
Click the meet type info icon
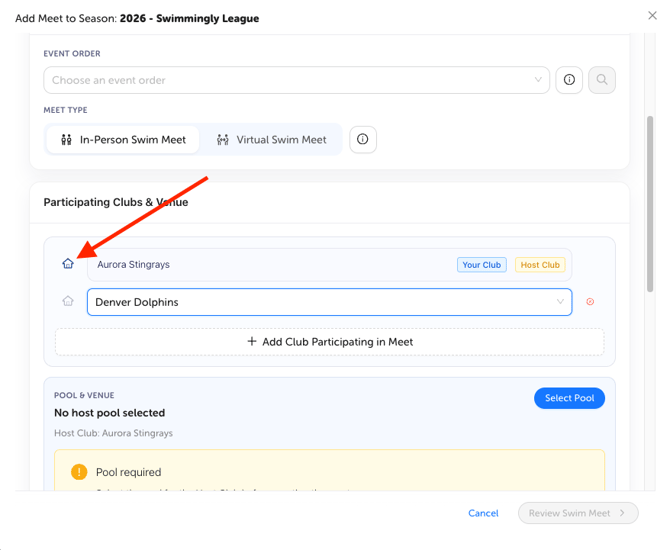(x=362, y=139)
